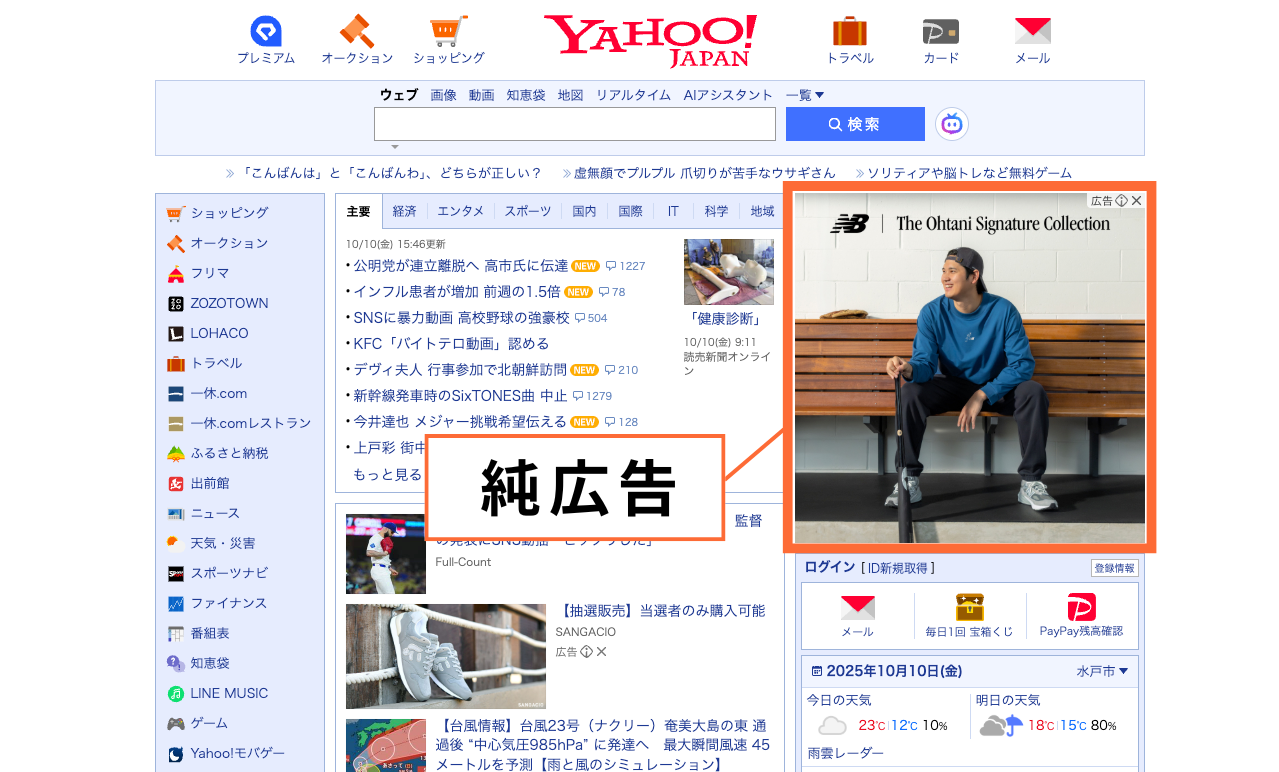Open the Card (カード) icon
Viewport: 1279px width, 772px height.
tap(941, 31)
